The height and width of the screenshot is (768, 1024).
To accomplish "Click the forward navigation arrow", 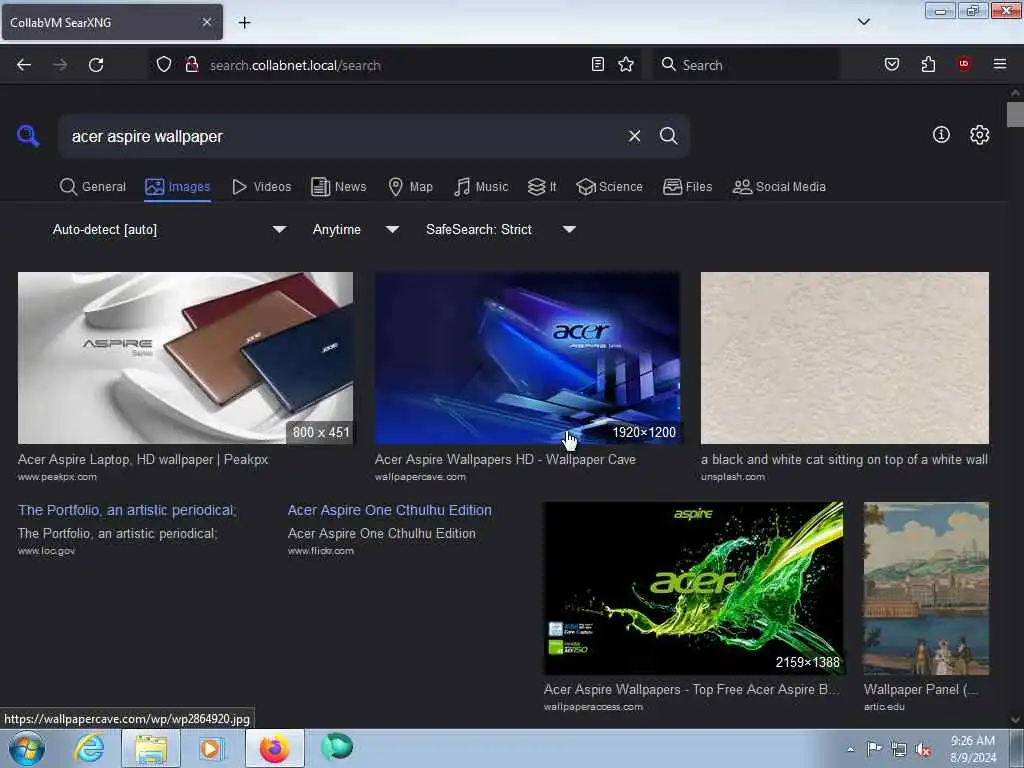I will tap(59, 65).
